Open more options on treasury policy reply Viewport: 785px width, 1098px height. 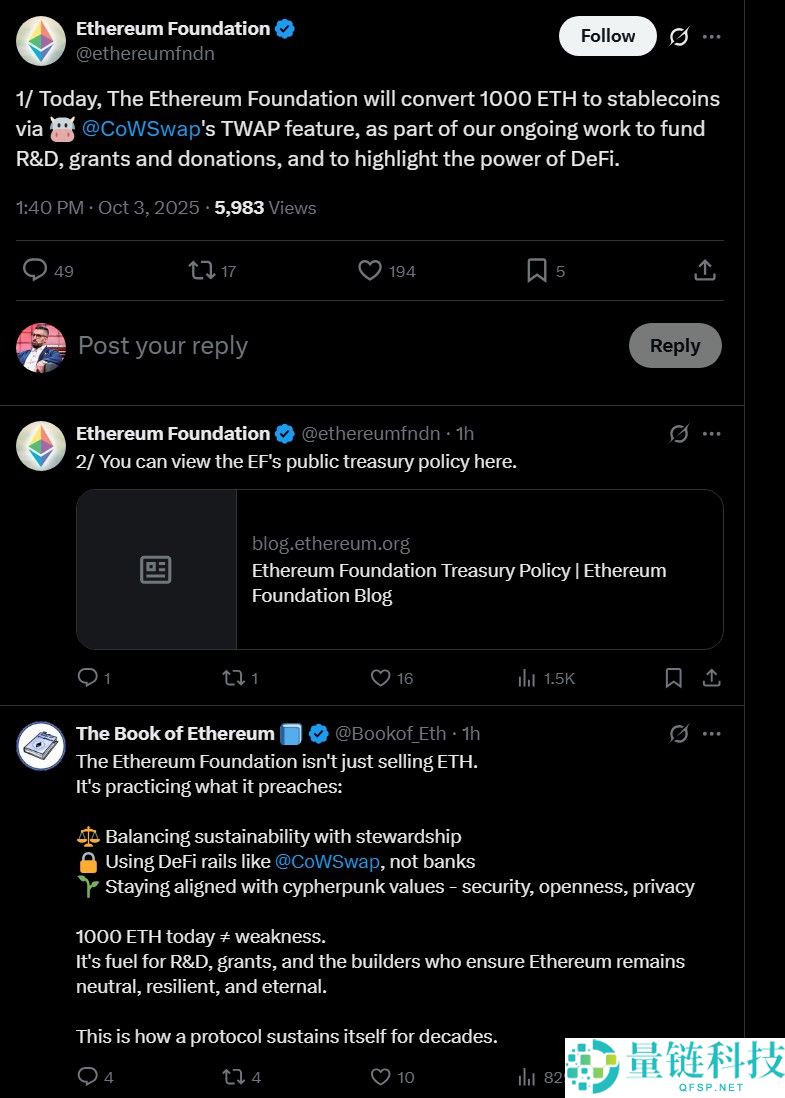click(x=712, y=434)
